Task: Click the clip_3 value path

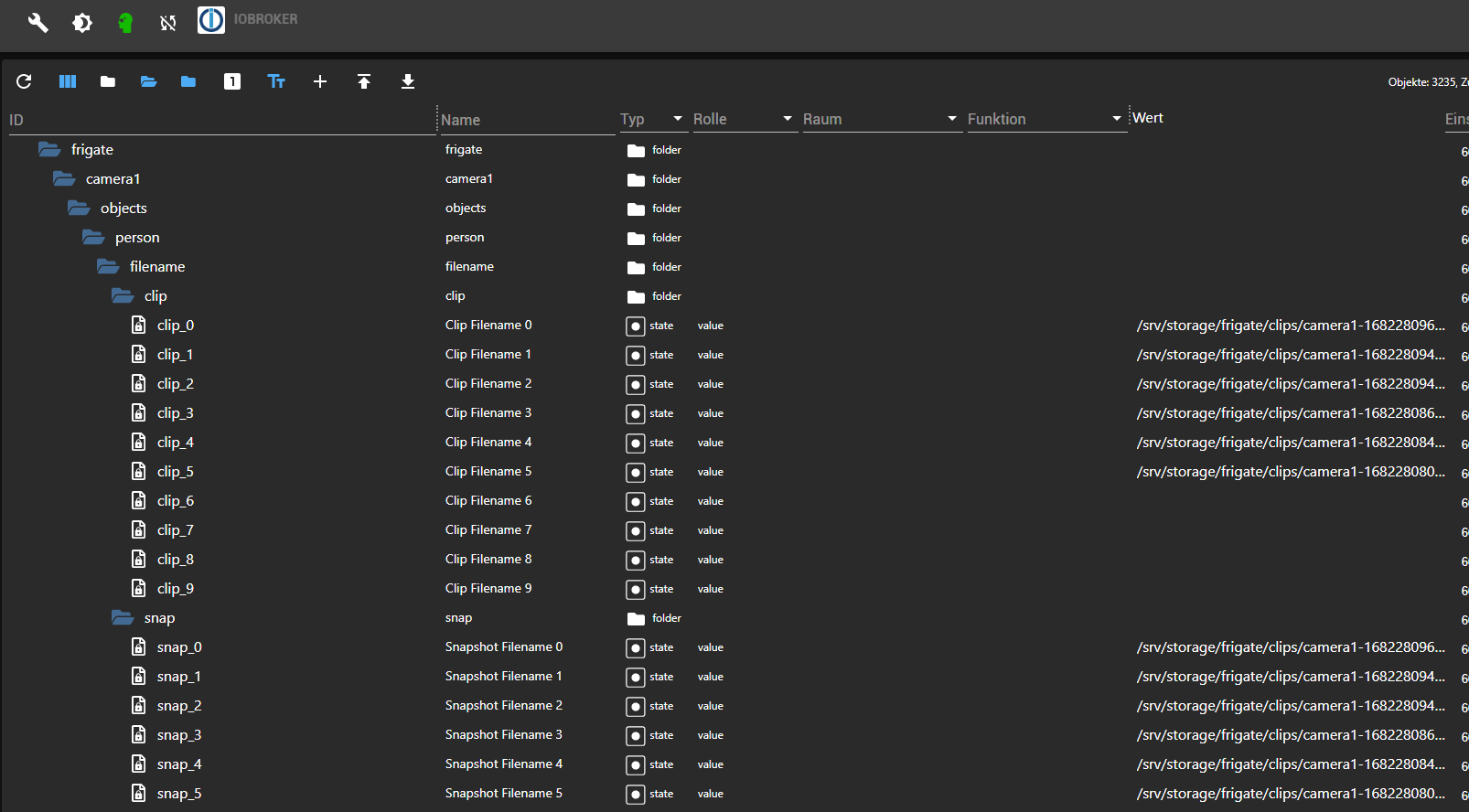Action: (x=1291, y=412)
